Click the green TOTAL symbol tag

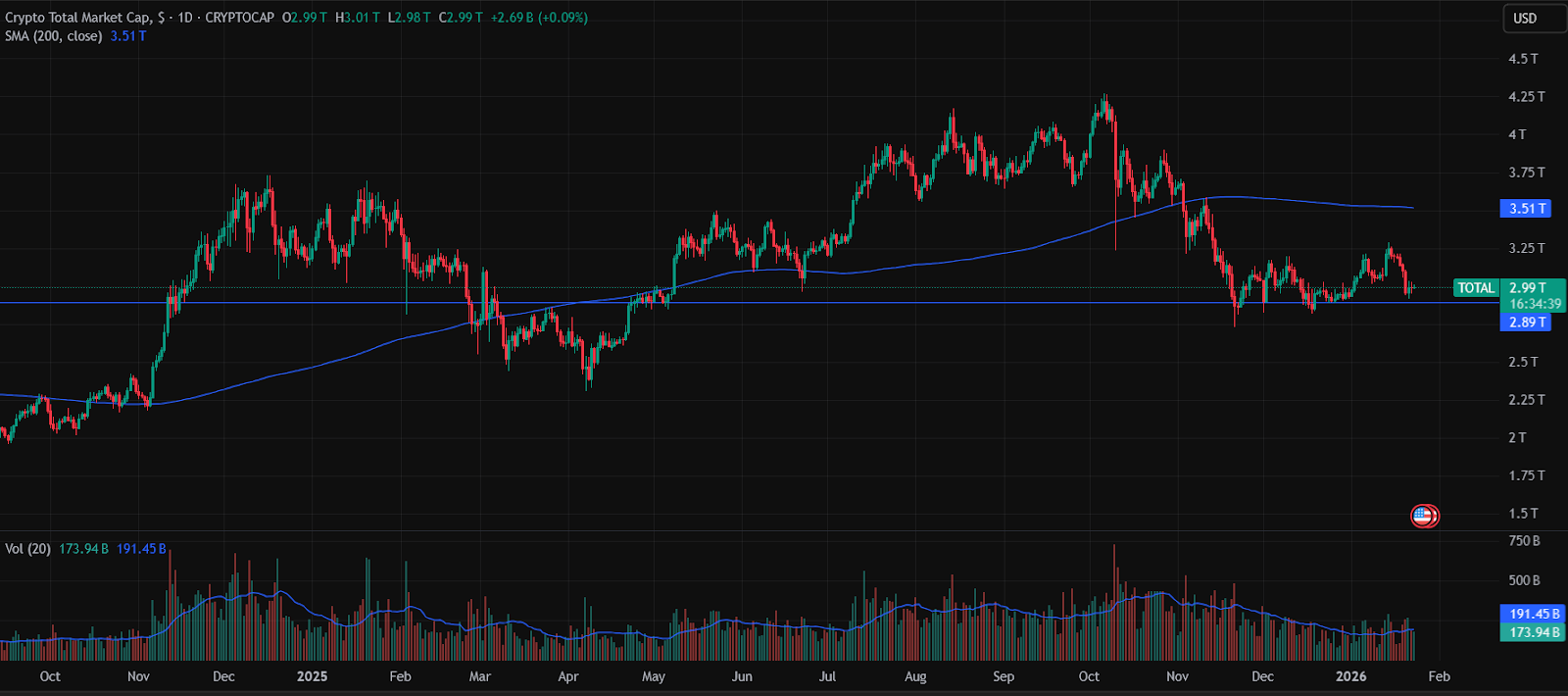tap(1477, 288)
